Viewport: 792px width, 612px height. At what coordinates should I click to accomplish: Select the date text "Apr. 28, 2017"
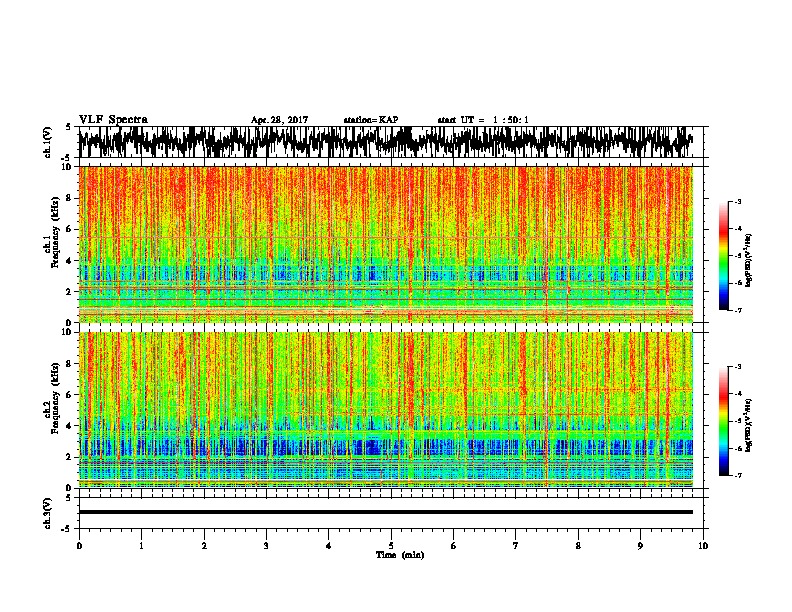(x=279, y=120)
